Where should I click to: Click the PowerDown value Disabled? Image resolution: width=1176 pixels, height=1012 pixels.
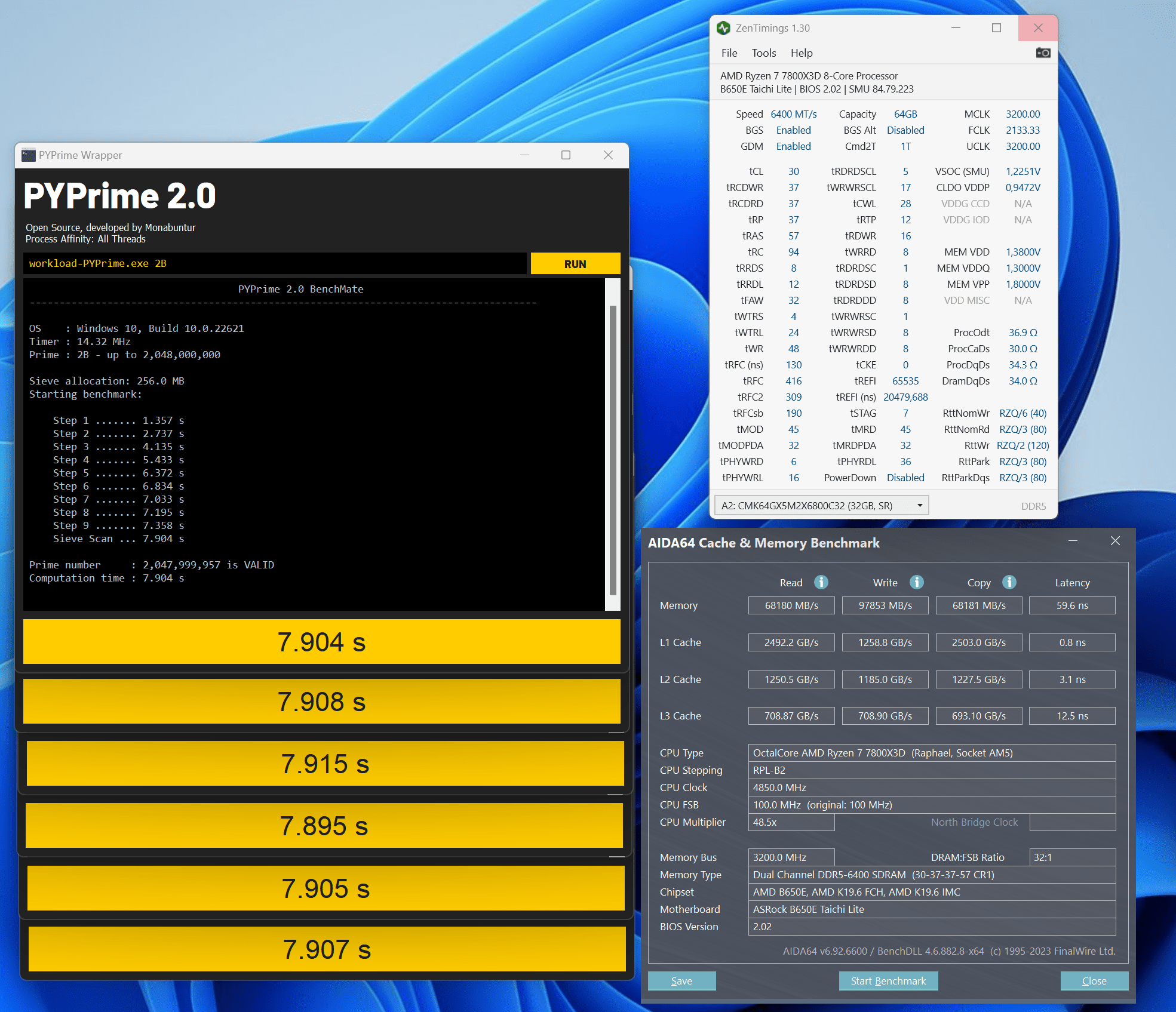[x=905, y=478]
